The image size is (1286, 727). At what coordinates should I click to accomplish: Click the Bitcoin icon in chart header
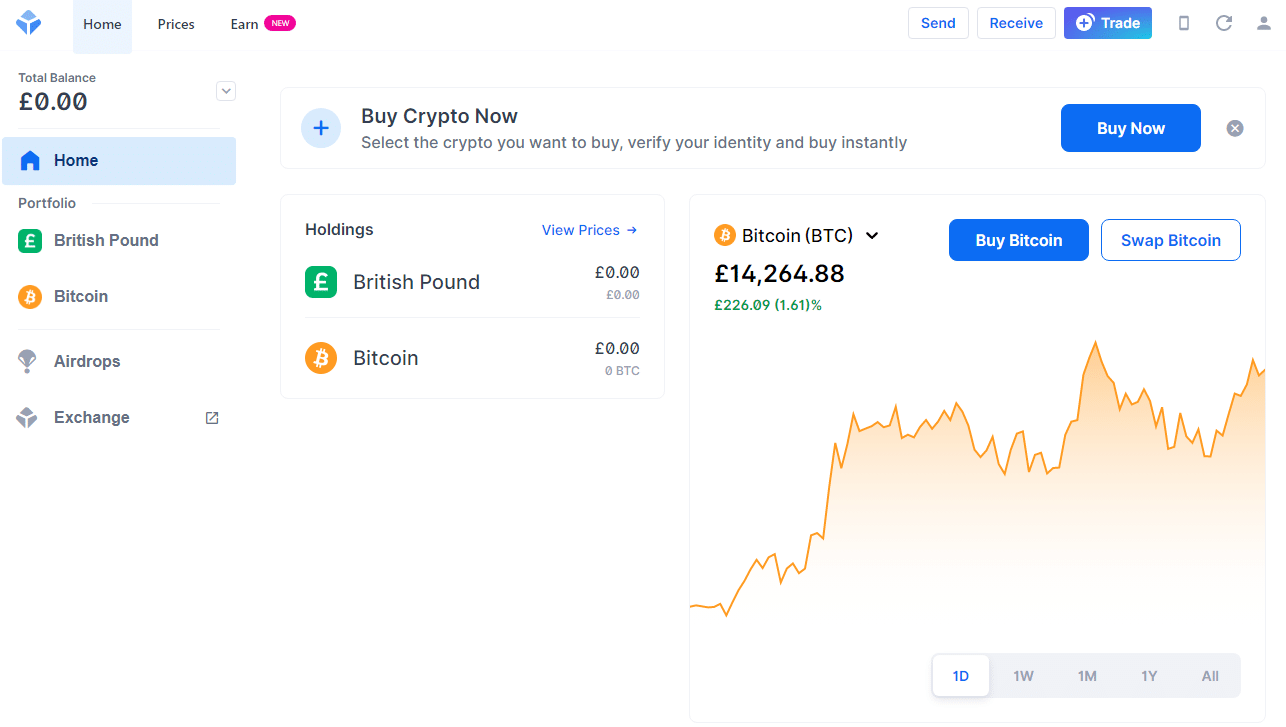(725, 235)
